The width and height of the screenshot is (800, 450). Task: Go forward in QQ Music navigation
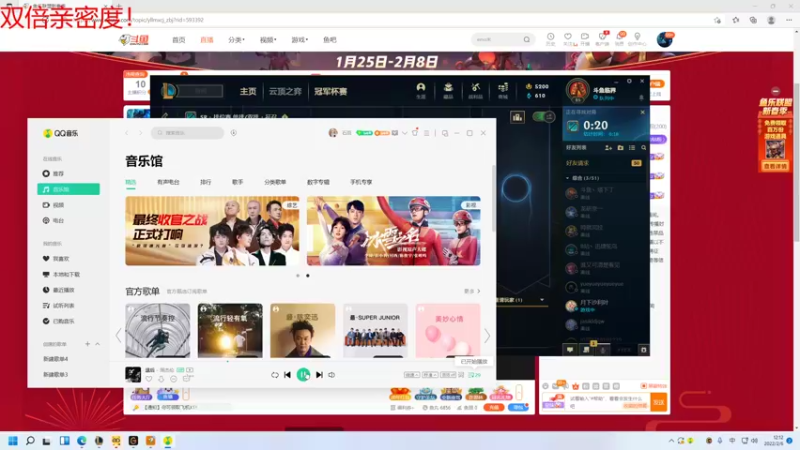140,133
